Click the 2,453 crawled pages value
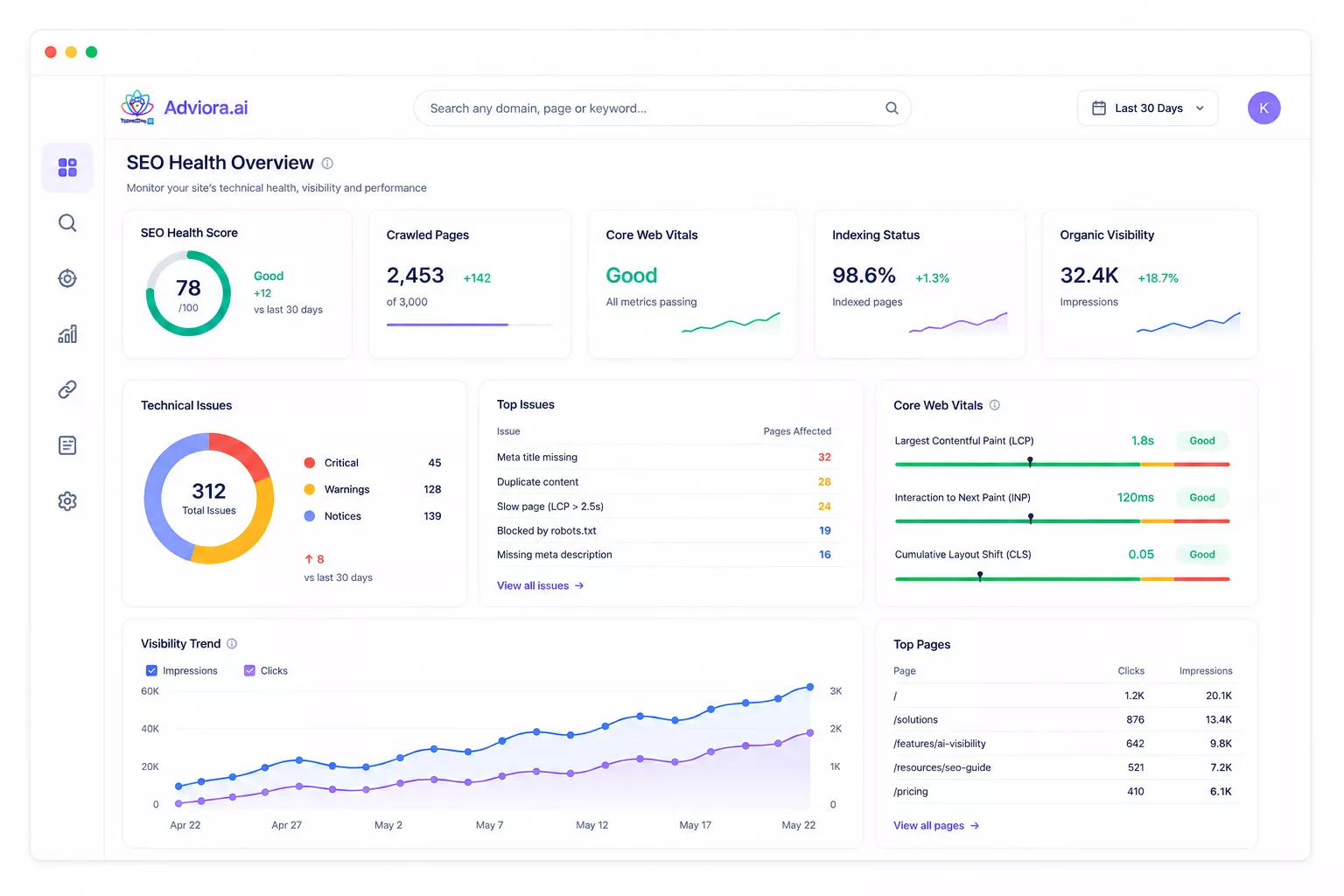The width and height of the screenshot is (1344, 896). (416, 276)
